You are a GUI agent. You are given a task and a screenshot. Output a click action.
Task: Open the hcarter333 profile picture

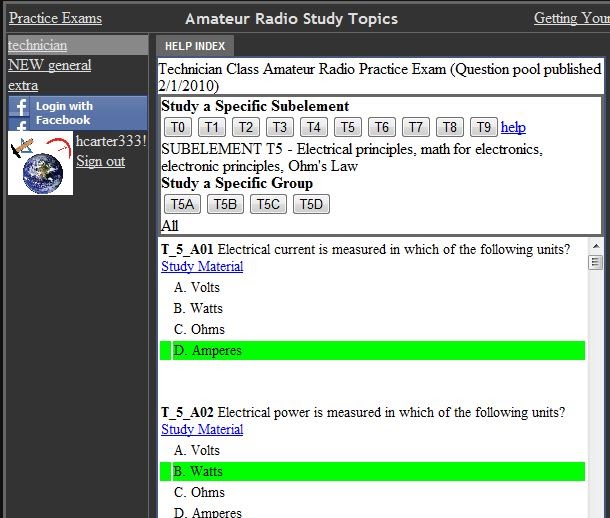click(40, 163)
